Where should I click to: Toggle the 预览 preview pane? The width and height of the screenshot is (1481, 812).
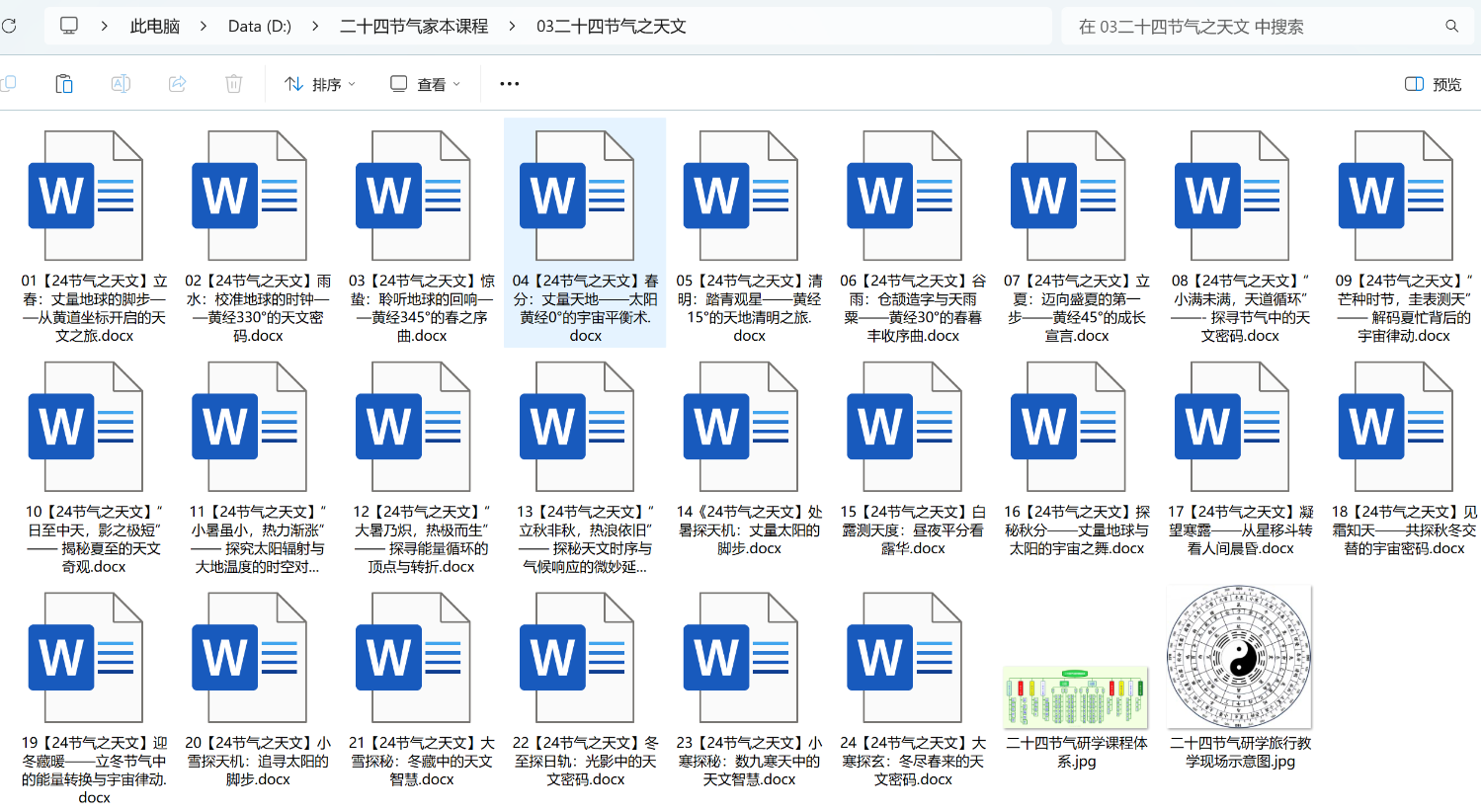[x=1433, y=84]
